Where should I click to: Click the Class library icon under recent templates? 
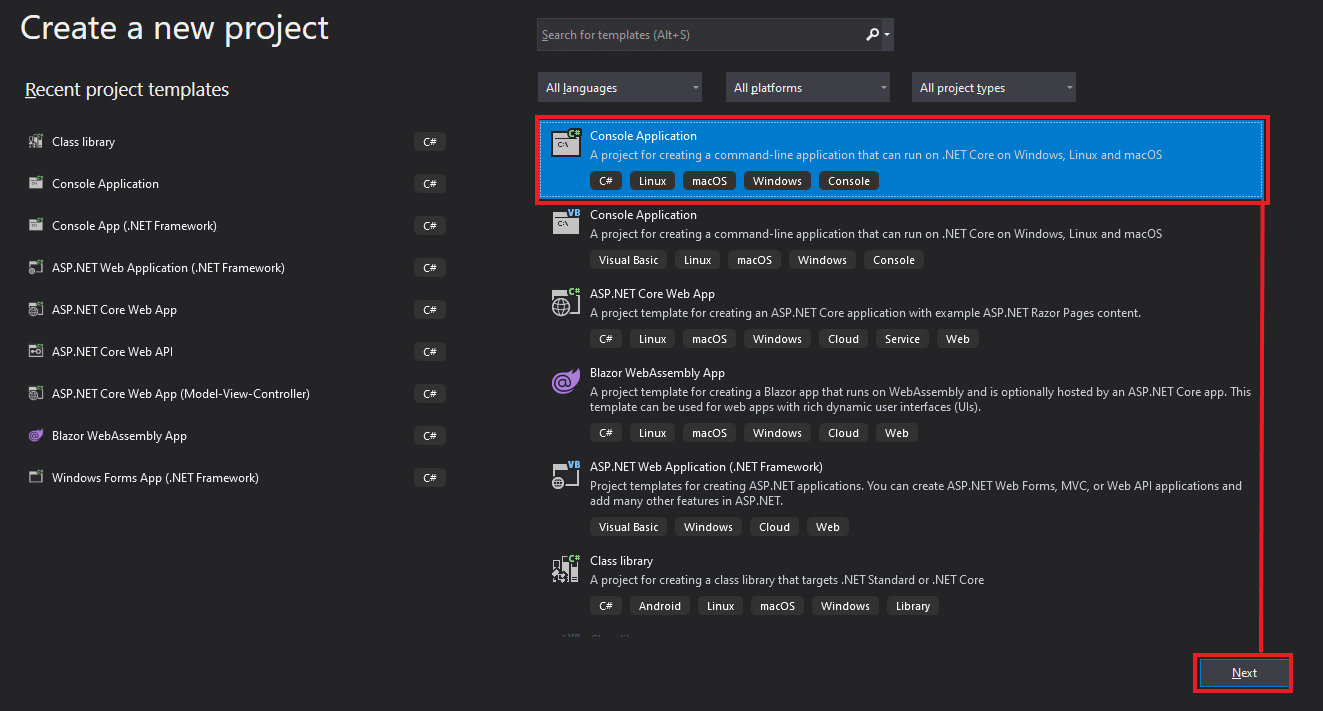pyautogui.click(x=35, y=141)
